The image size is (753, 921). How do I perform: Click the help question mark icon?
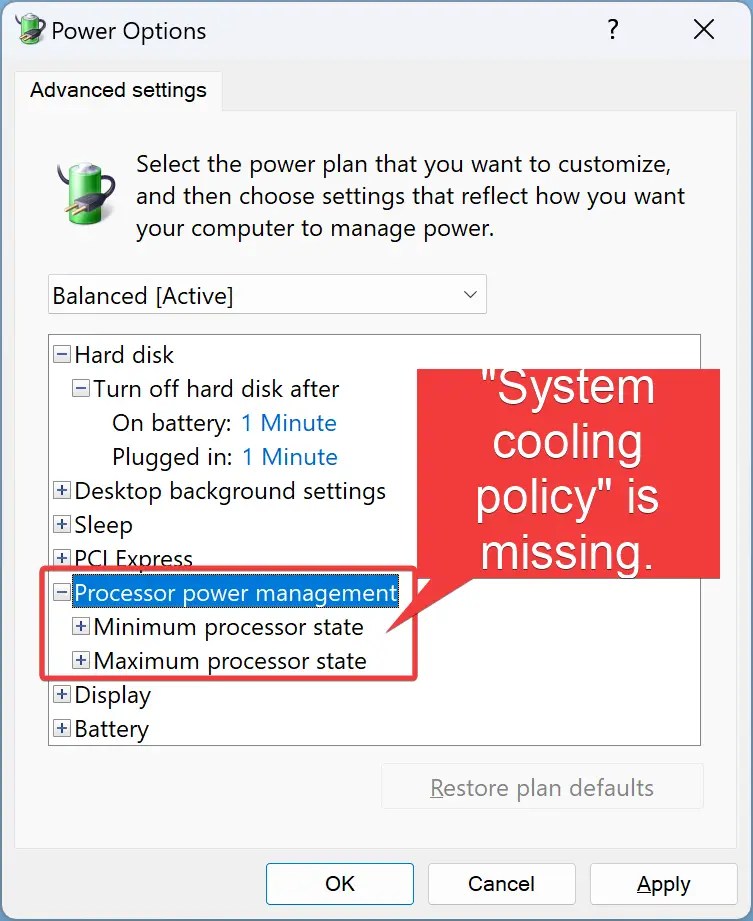(613, 30)
